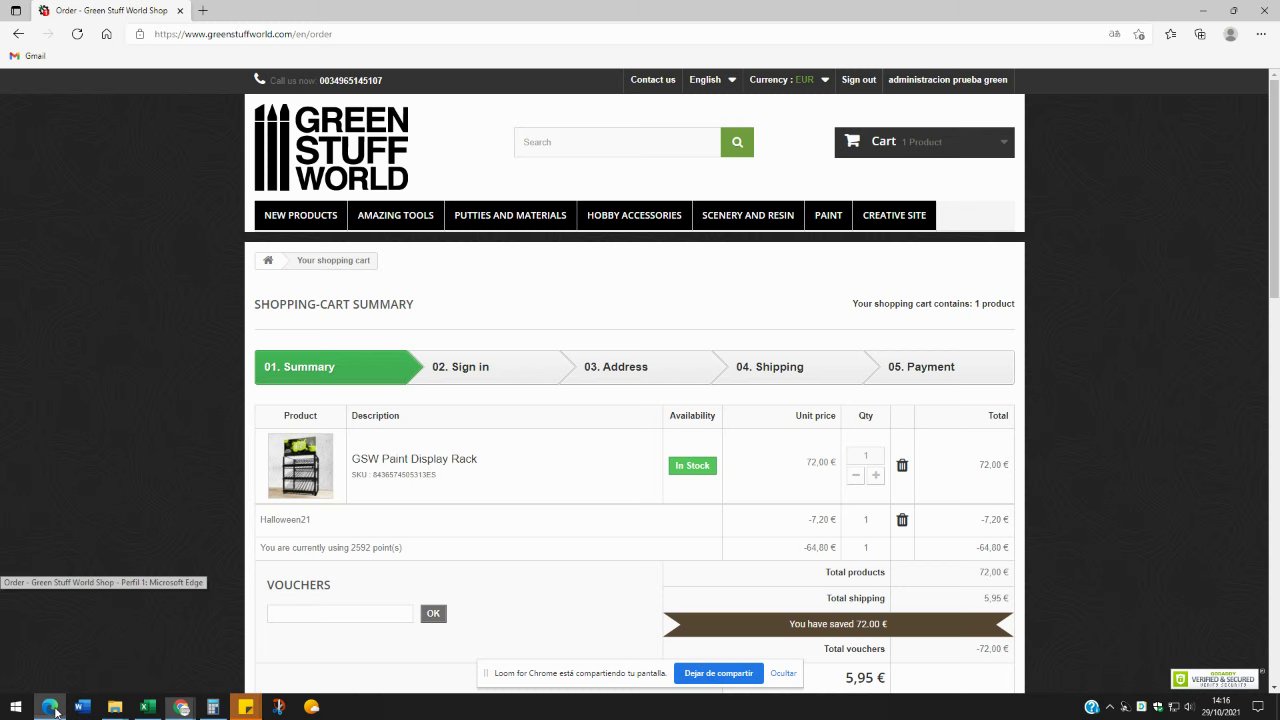This screenshot has height=720, width=1280.
Task: Click the translate page icon in address bar
Action: click(1114, 34)
